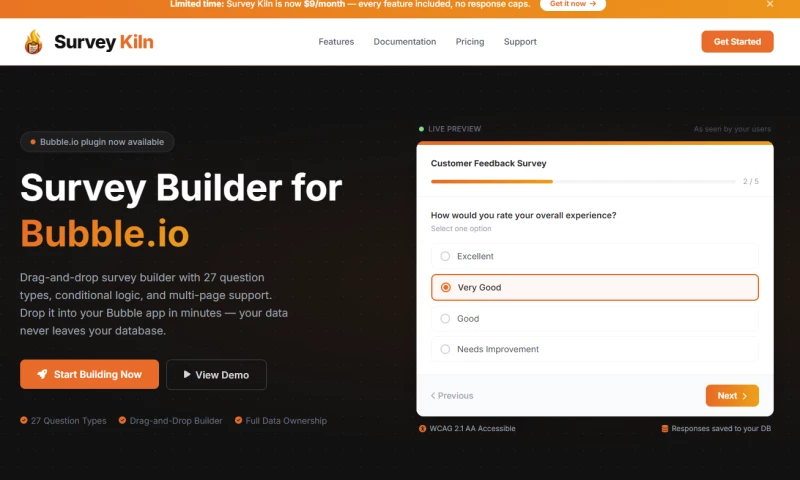
Task: Click the orange dot in the plugin badge
Action: (33, 142)
